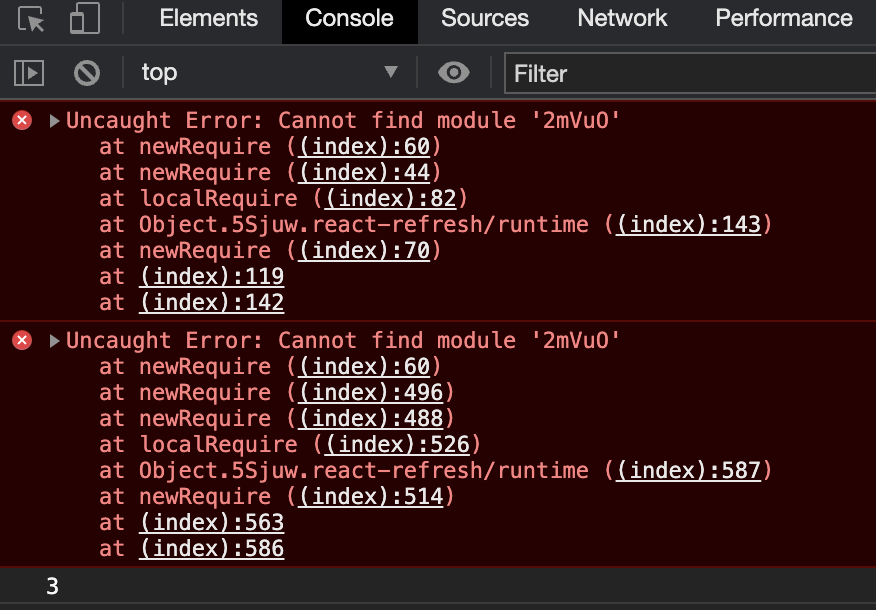Open link (index):44 in the first error
Screen dimensions: 876x610
[364, 173]
